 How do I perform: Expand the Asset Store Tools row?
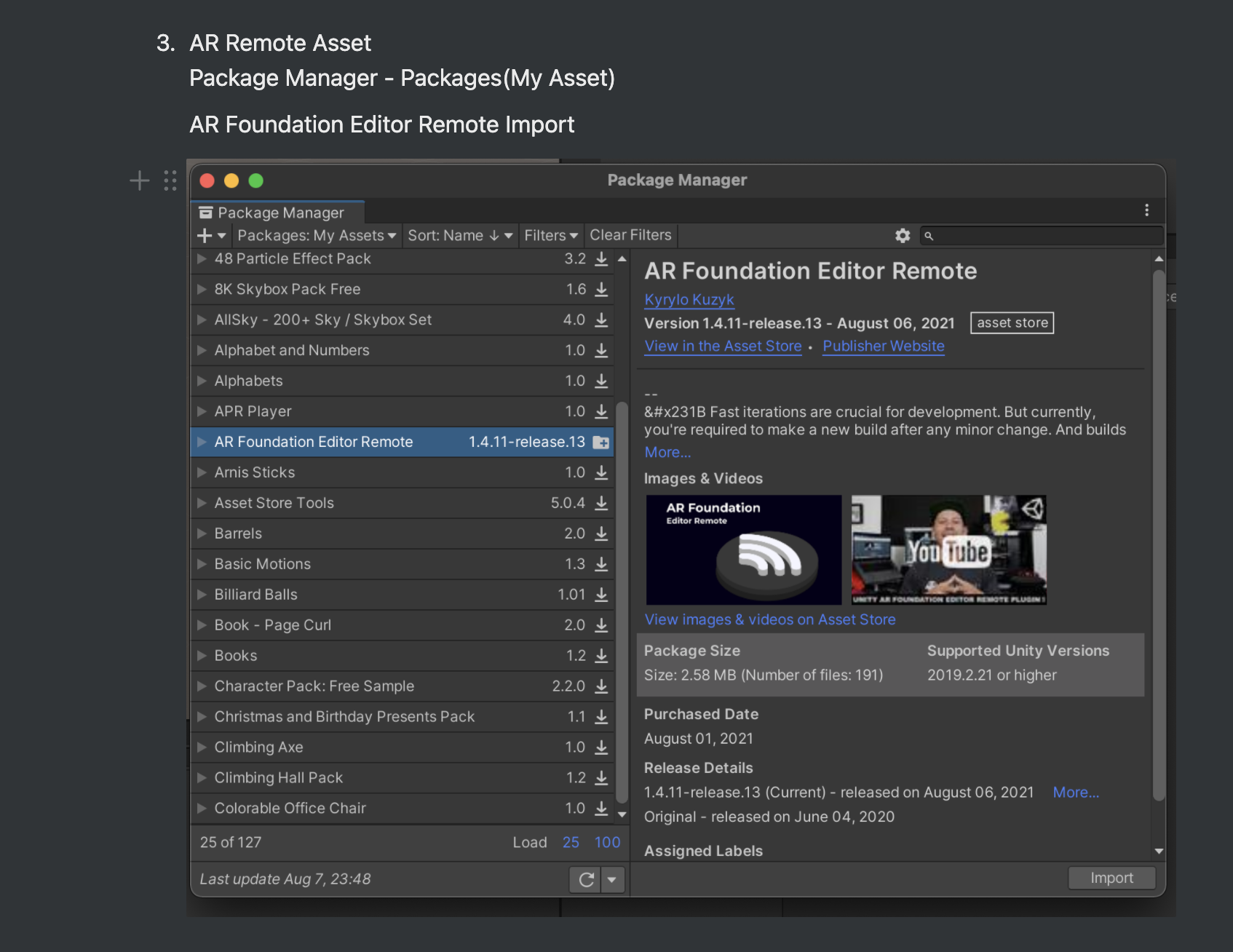[x=202, y=504]
